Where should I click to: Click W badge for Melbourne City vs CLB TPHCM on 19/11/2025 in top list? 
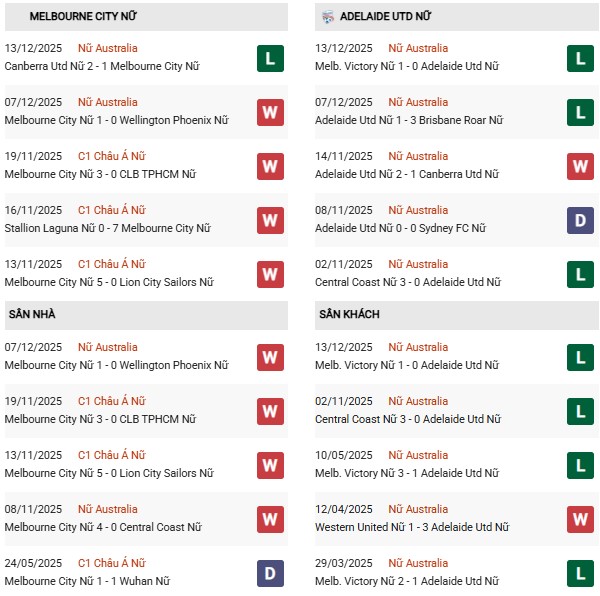270,166
